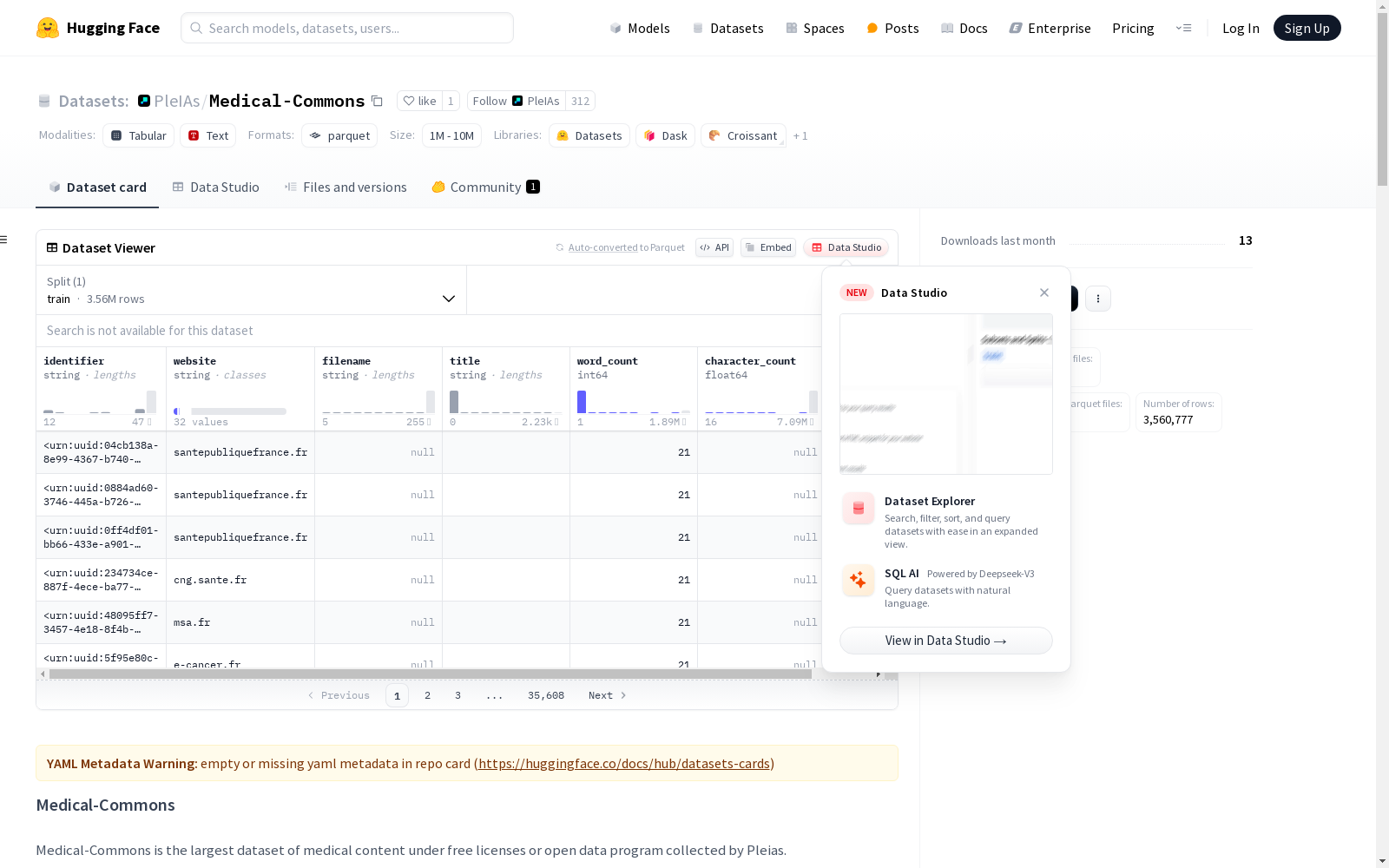The height and width of the screenshot is (868, 1389).
Task: Select the Text modality tag
Action: (x=208, y=135)
